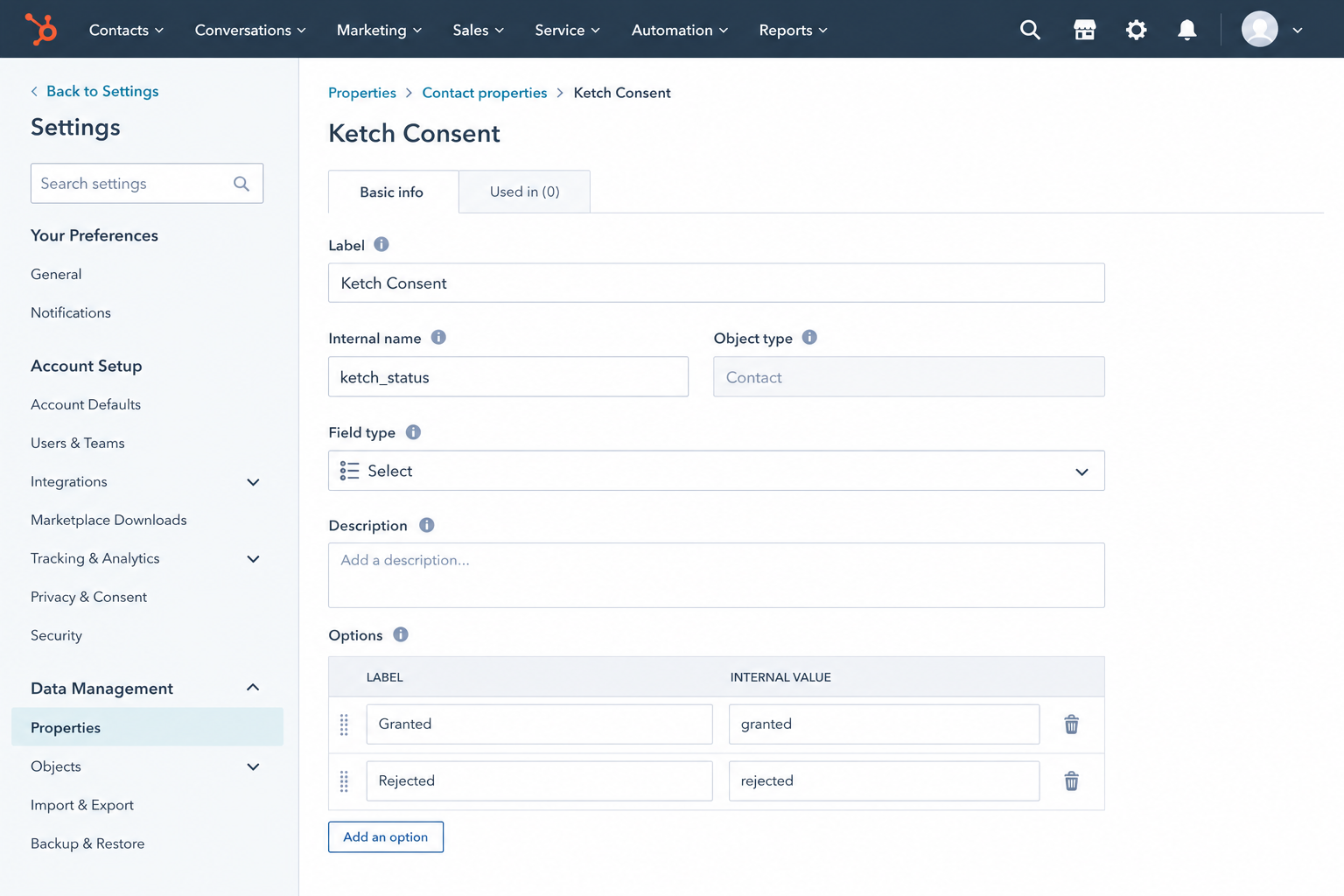Open the Properties breadcrumb link

pos(362,93)
